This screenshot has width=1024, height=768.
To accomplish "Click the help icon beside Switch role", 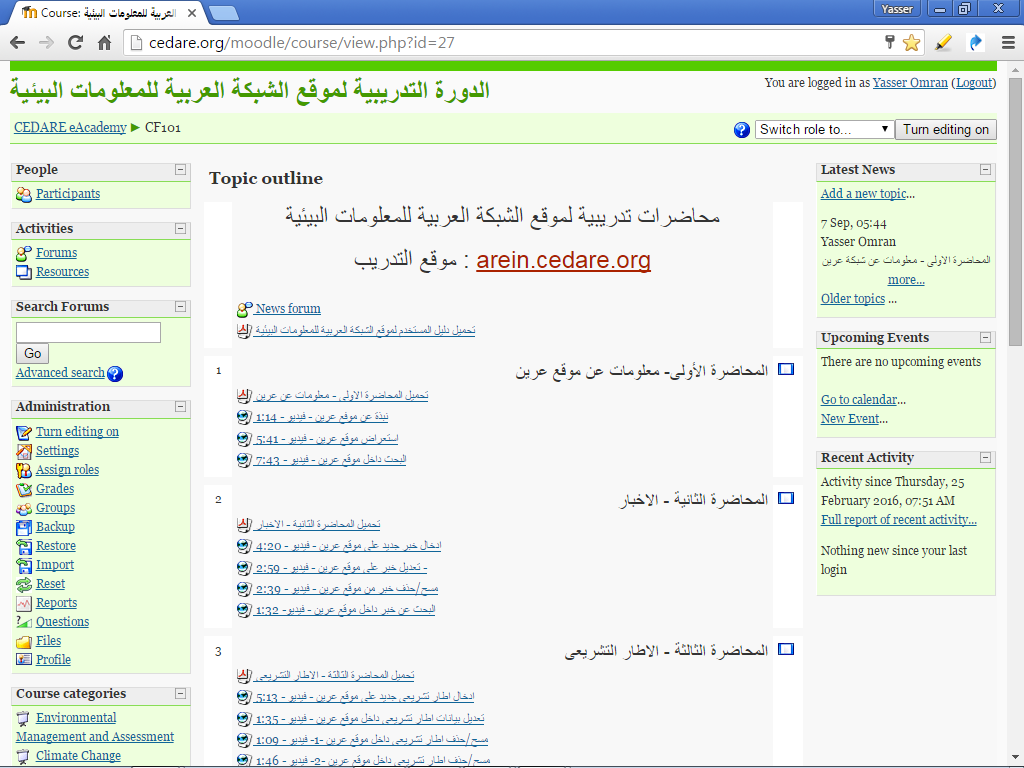I will [741, 130].
